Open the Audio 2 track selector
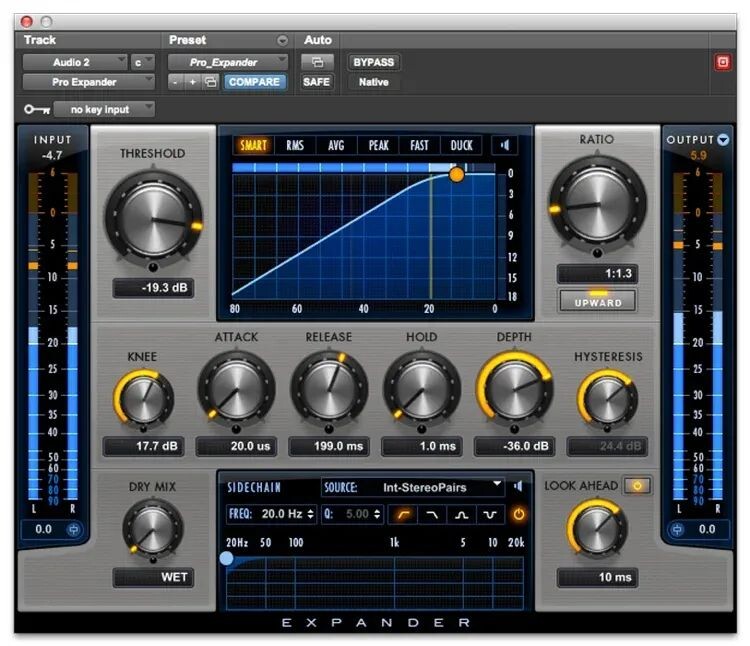Viewport: 750px width, 646px height. point(75,62)
